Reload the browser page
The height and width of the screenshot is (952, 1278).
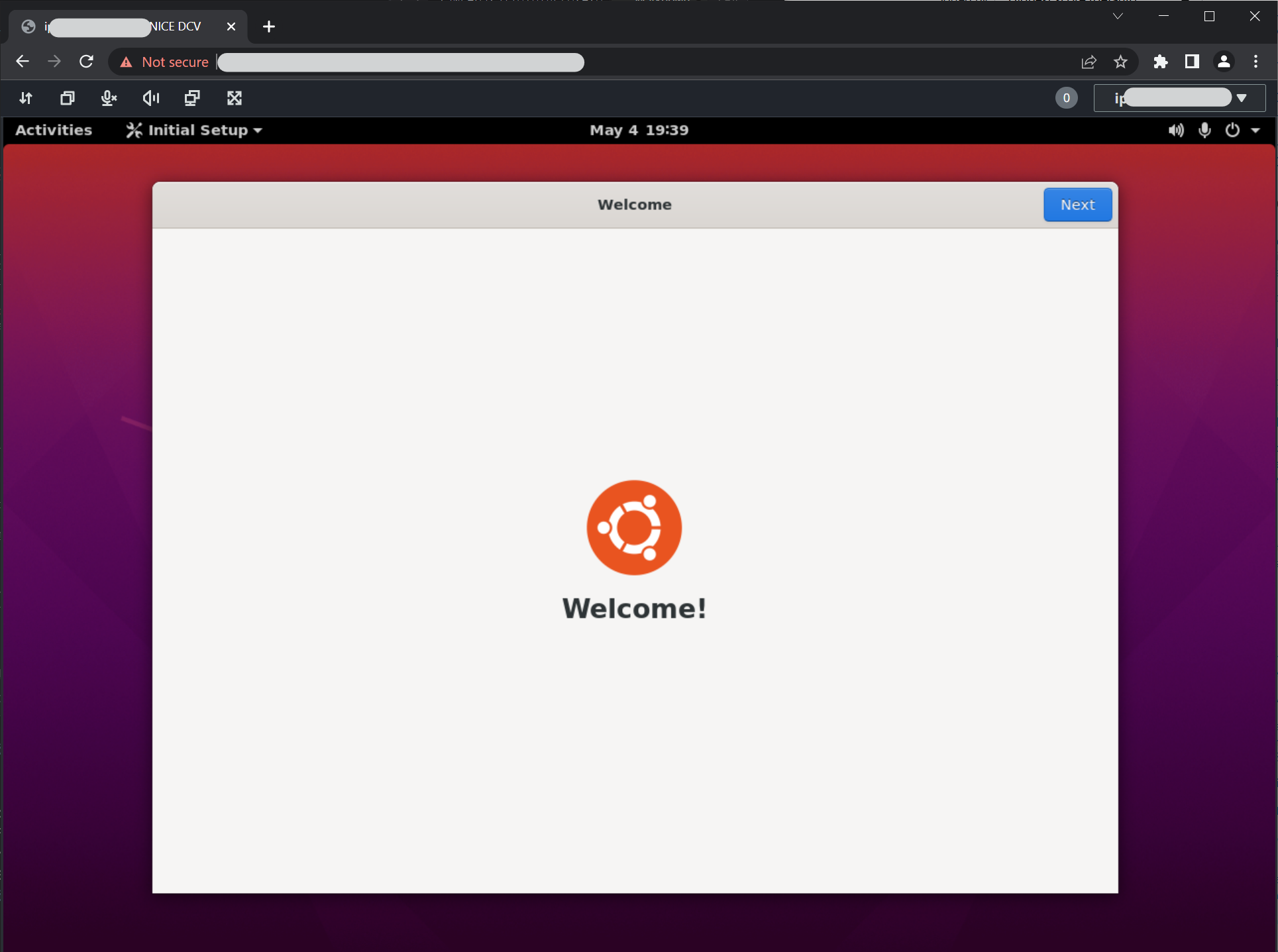(x=86, y=62)
